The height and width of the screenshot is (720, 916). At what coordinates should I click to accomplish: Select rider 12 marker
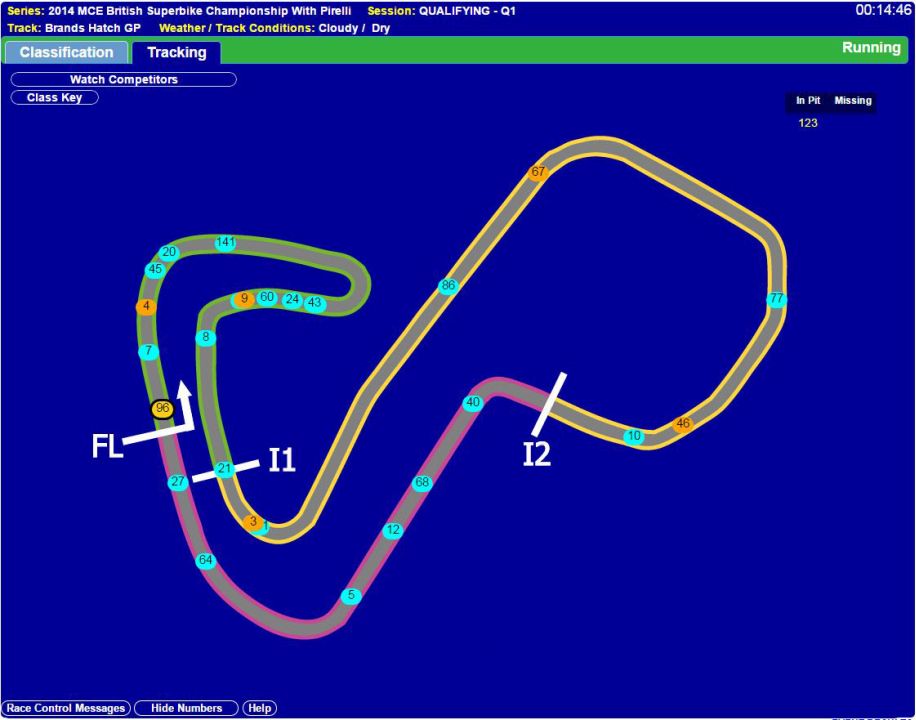point(393,530)
